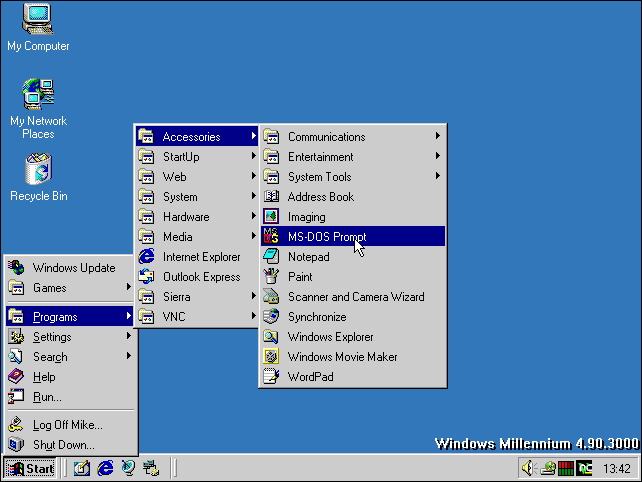Click the network quick launch icon
Screen dimensions: 642x482
[x=151, y=468]
